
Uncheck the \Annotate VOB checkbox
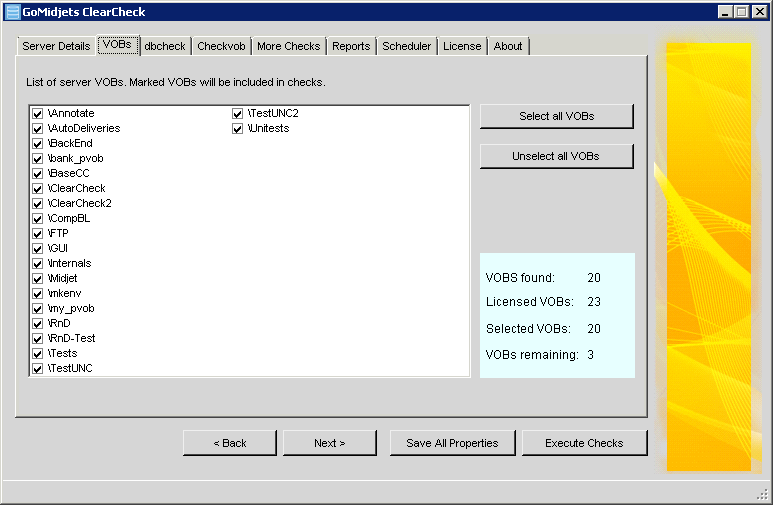click(38, 114)
